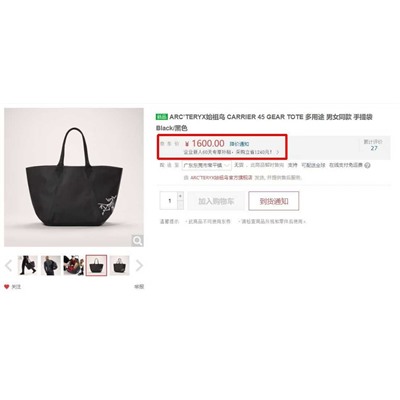400x400 pixels.
Task: Open the delivery region dropdown
Action: pyautogui.click(x=206, y=165)
